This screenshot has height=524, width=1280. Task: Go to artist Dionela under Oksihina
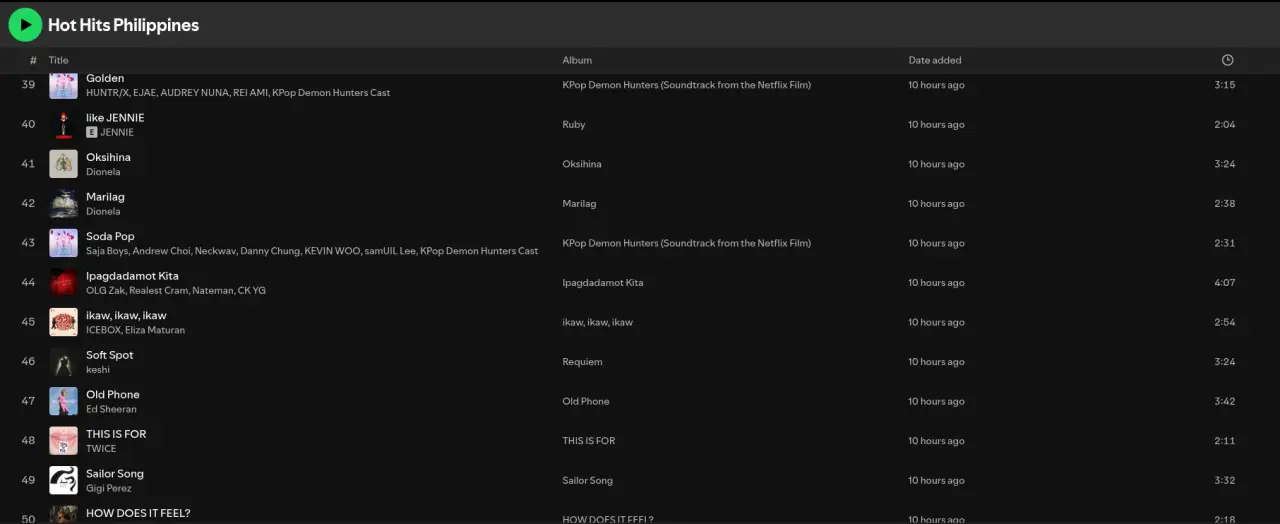pyautogui.click(x=103, y=172)
